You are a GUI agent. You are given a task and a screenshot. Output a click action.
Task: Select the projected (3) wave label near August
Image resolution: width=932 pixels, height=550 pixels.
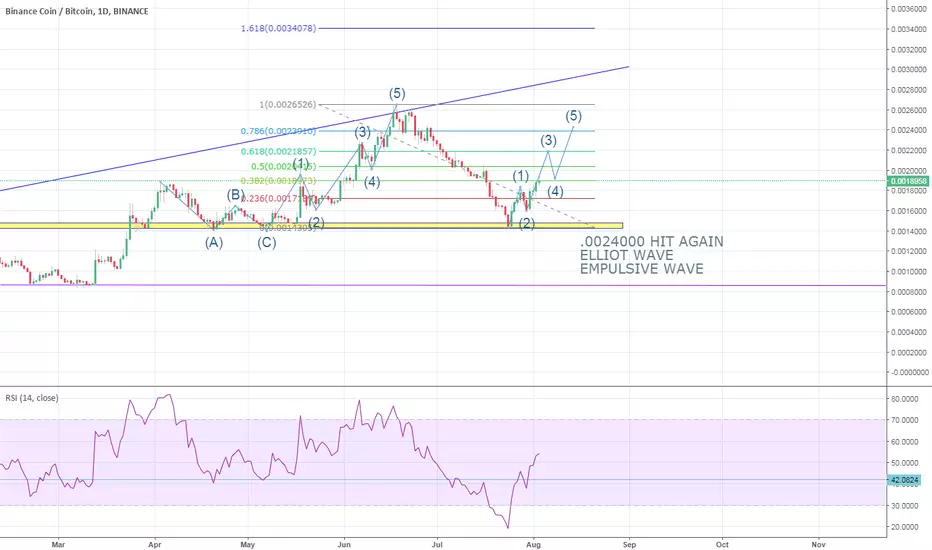click(548, 140)
